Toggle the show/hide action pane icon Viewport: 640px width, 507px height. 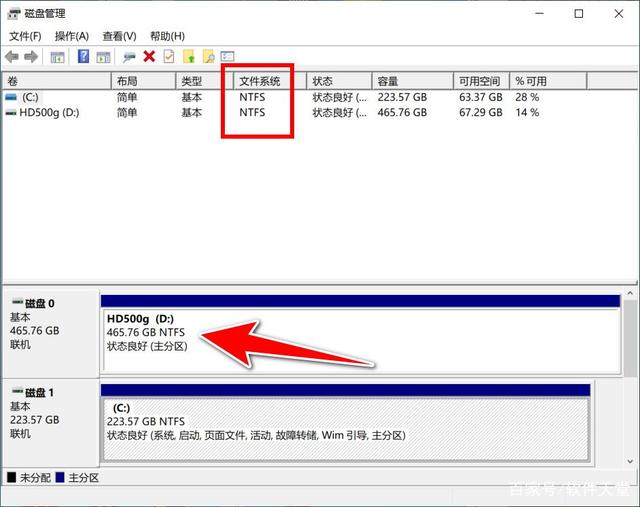pyautogui.click(x=103, y=57)
